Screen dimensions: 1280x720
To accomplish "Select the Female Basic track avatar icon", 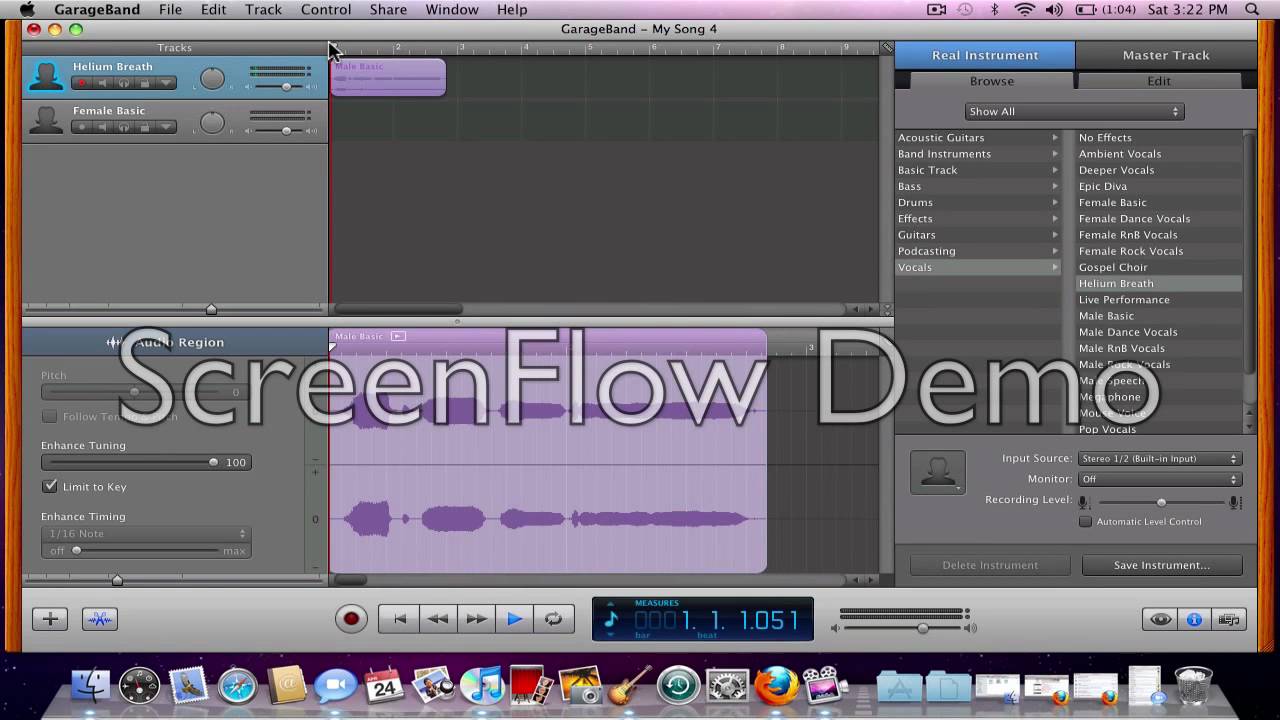I will 45,120.
